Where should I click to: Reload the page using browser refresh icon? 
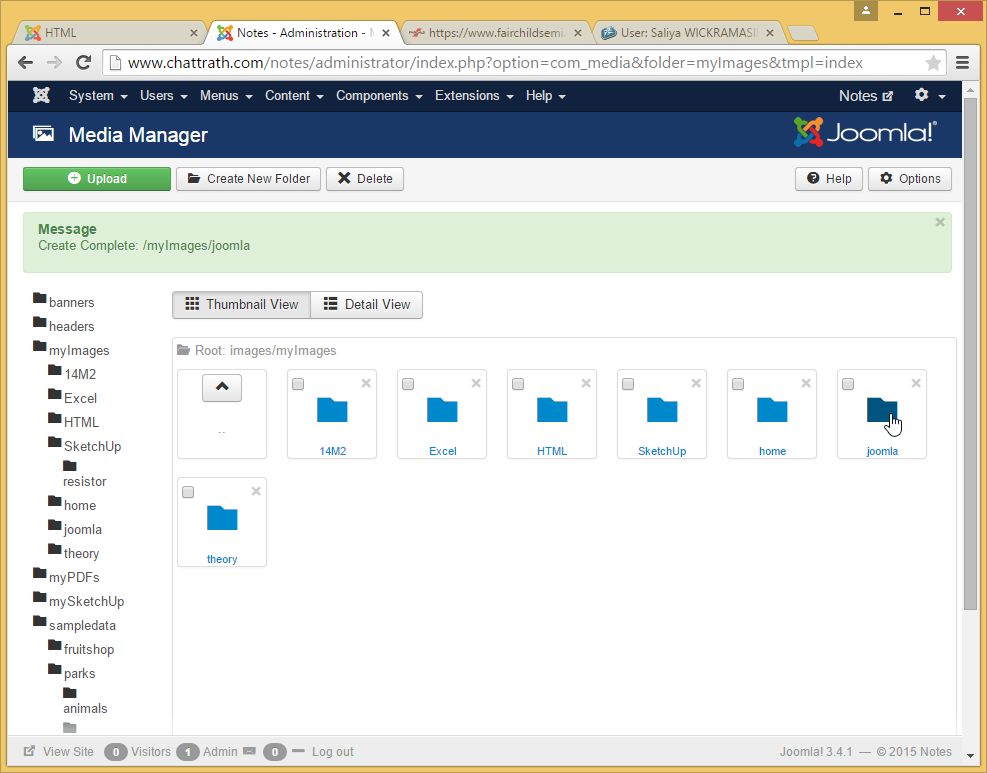click(84, 63)
